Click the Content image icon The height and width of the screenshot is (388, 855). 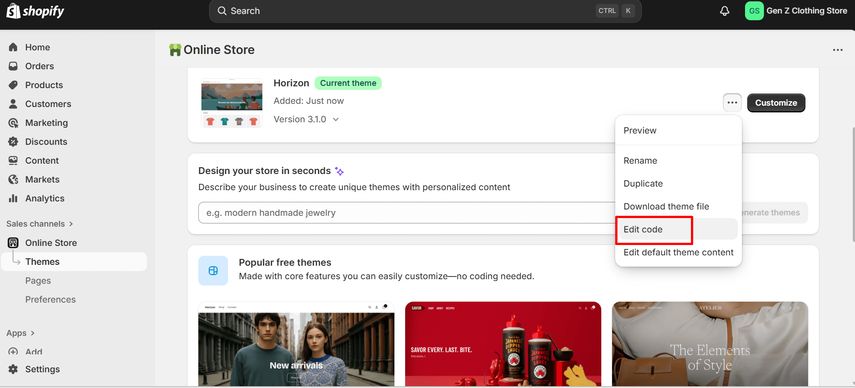point(13,160)
